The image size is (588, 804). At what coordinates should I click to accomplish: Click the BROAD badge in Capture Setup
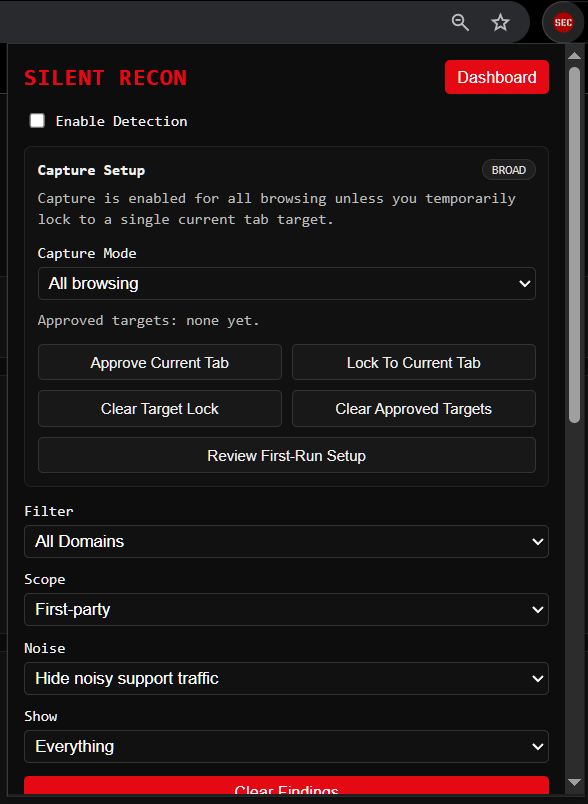509,170
